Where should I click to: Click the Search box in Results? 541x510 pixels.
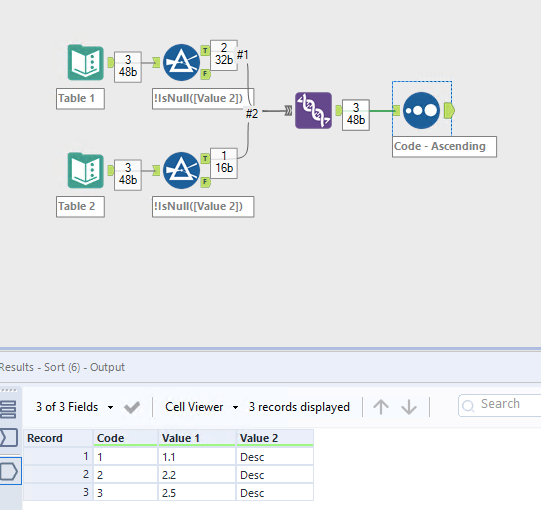point(500,405)
